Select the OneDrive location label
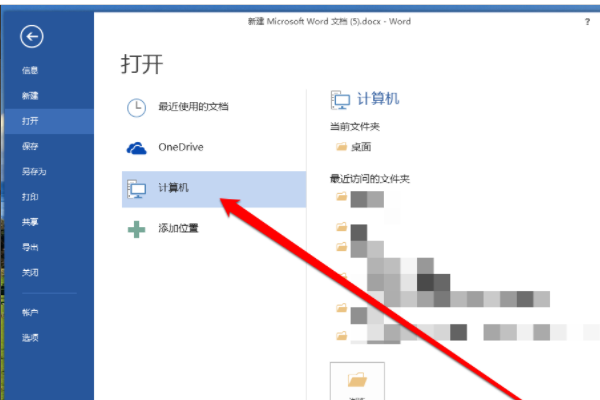This screenshot has height=400, width=600. 181,147
